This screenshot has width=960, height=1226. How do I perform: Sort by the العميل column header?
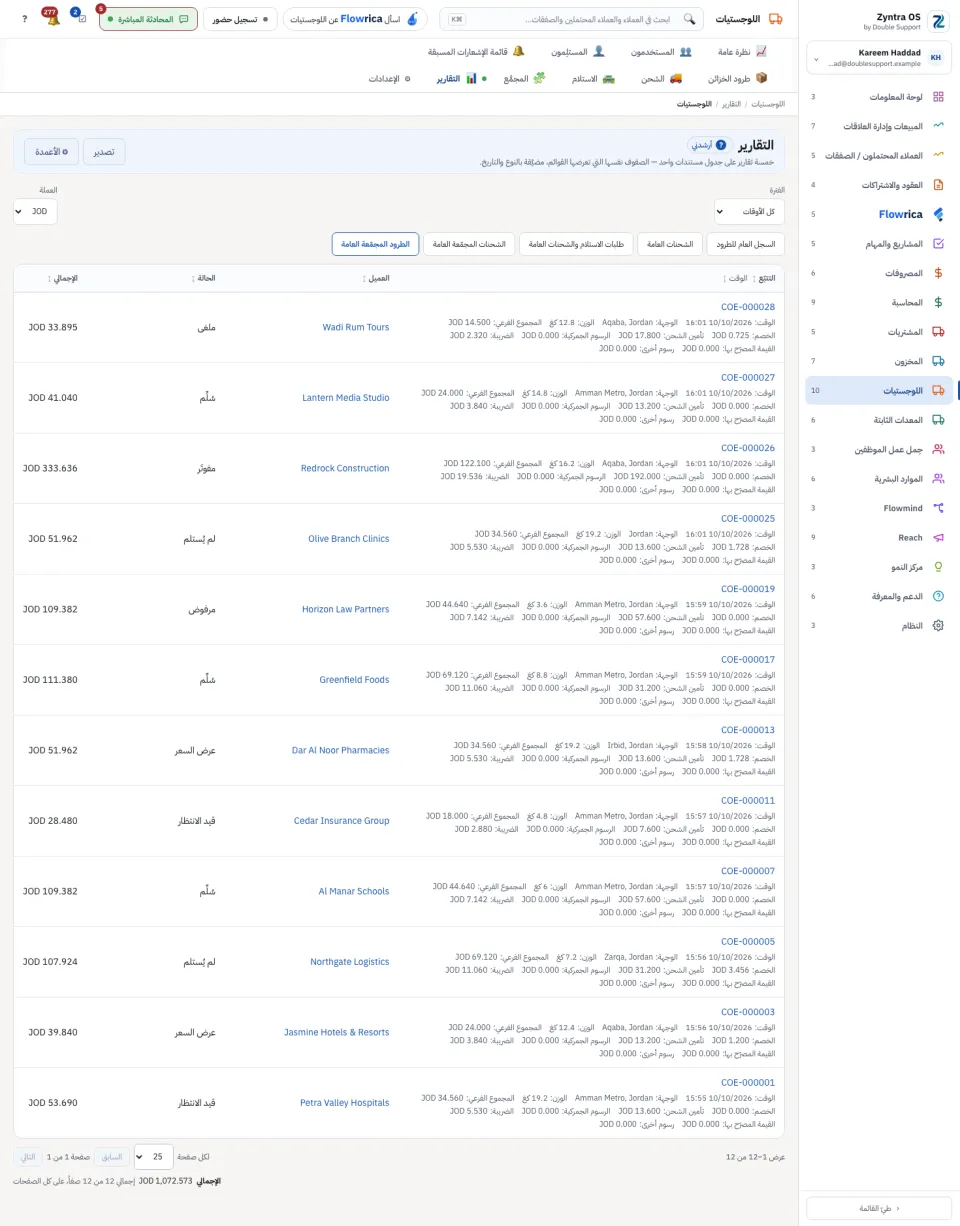tap(376, 278)
